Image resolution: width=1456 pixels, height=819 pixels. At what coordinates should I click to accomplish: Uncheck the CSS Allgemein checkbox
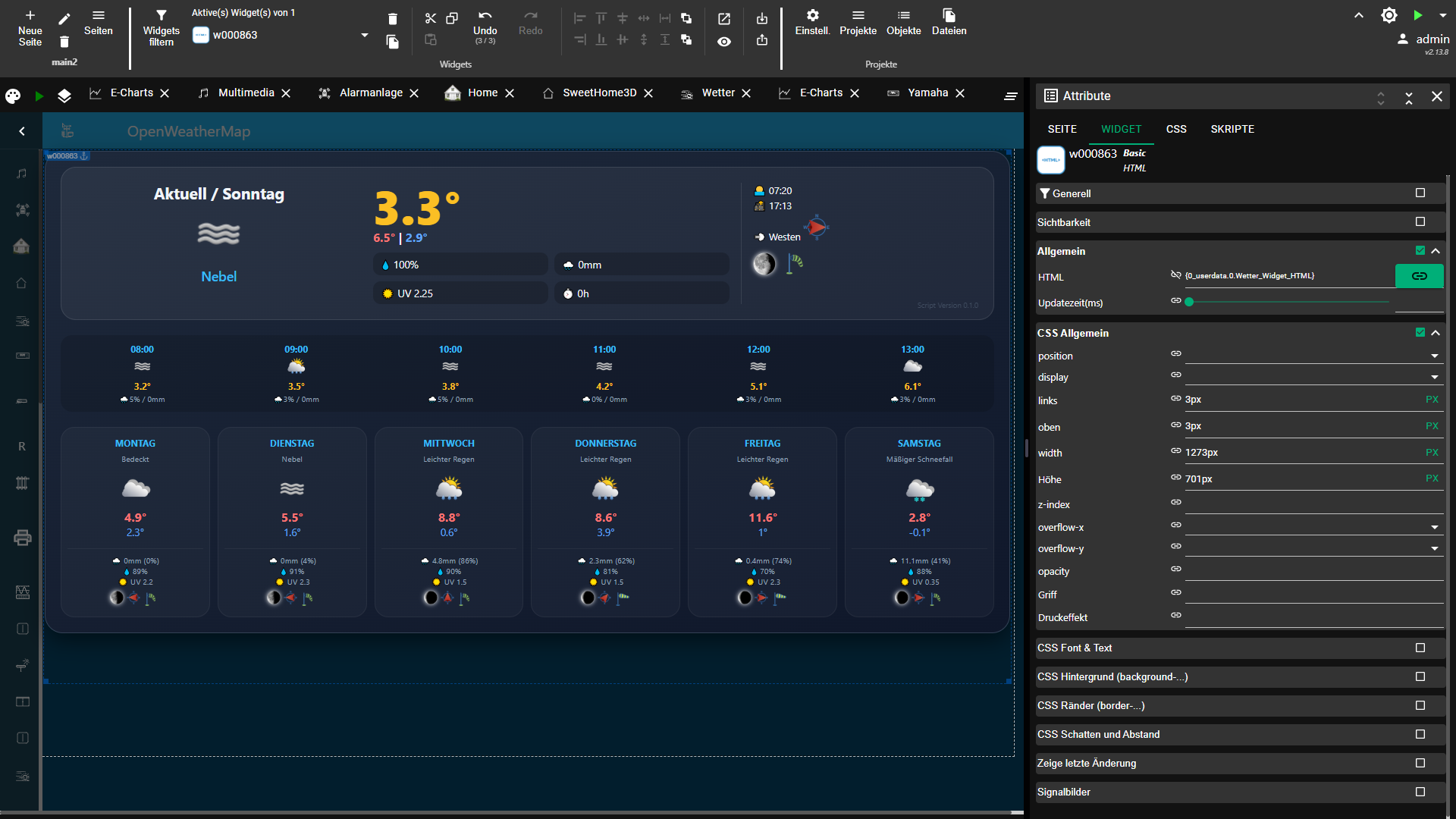coord(1420,332)
